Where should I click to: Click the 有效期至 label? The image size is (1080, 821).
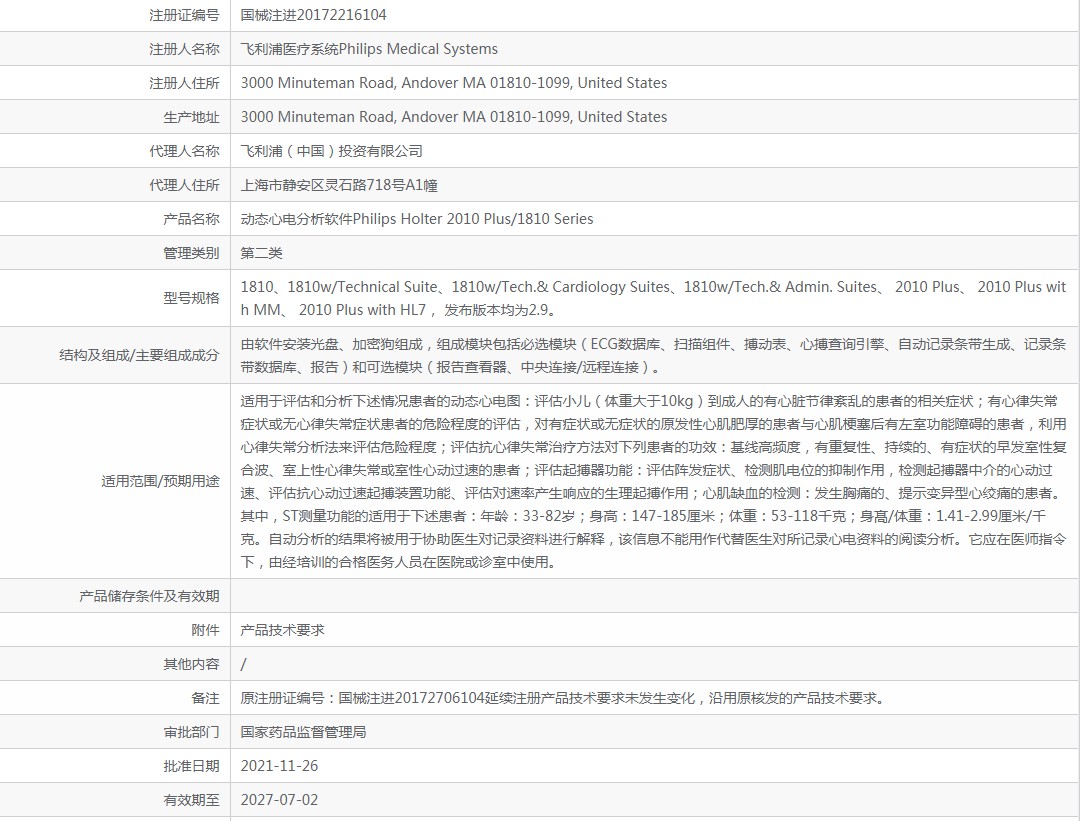click(x=191, y=800)
